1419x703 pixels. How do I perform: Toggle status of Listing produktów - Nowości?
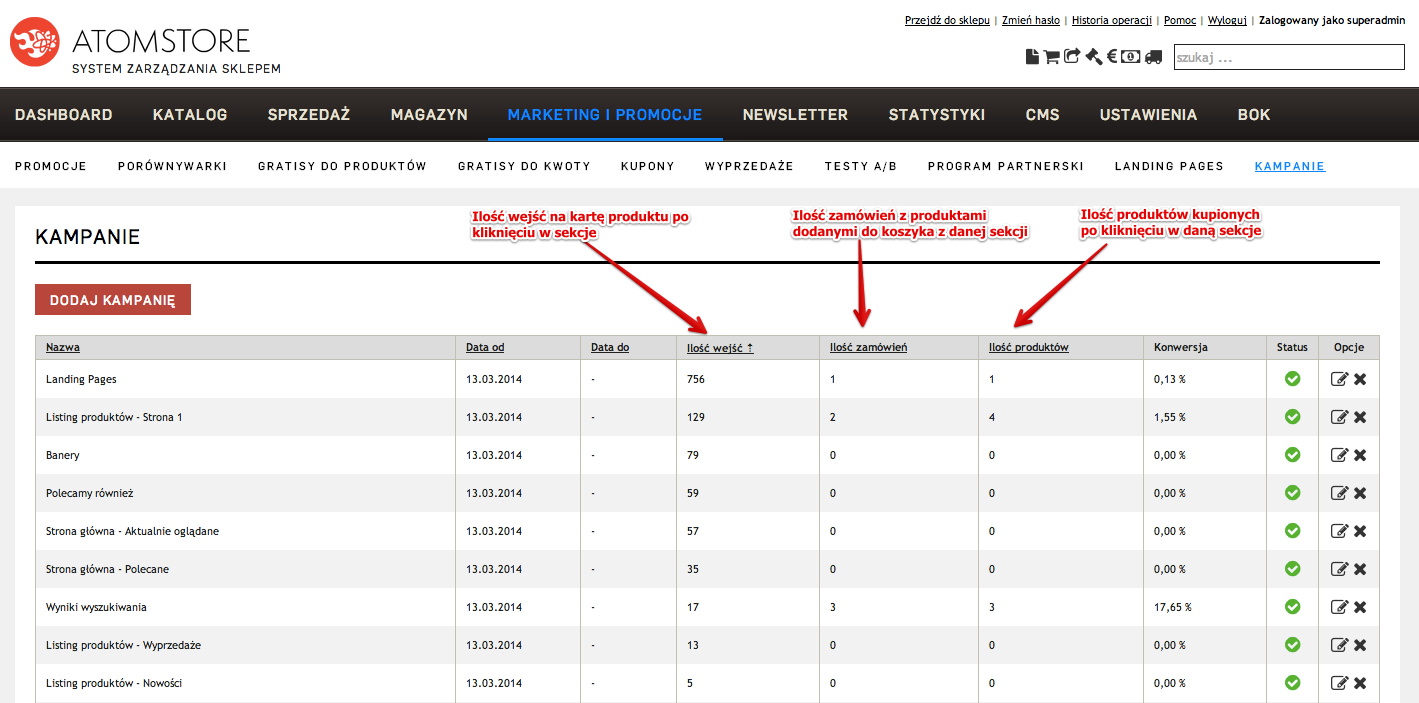(x=1292, y=683)
